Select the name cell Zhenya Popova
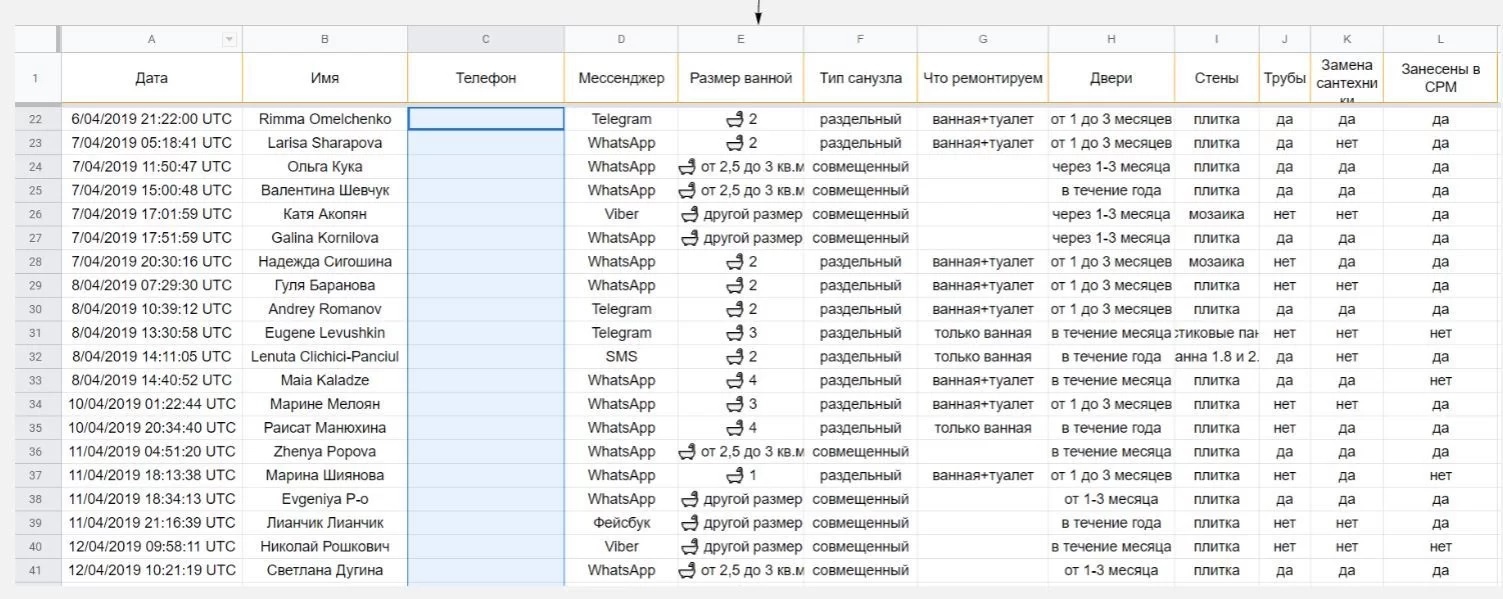 325,452
